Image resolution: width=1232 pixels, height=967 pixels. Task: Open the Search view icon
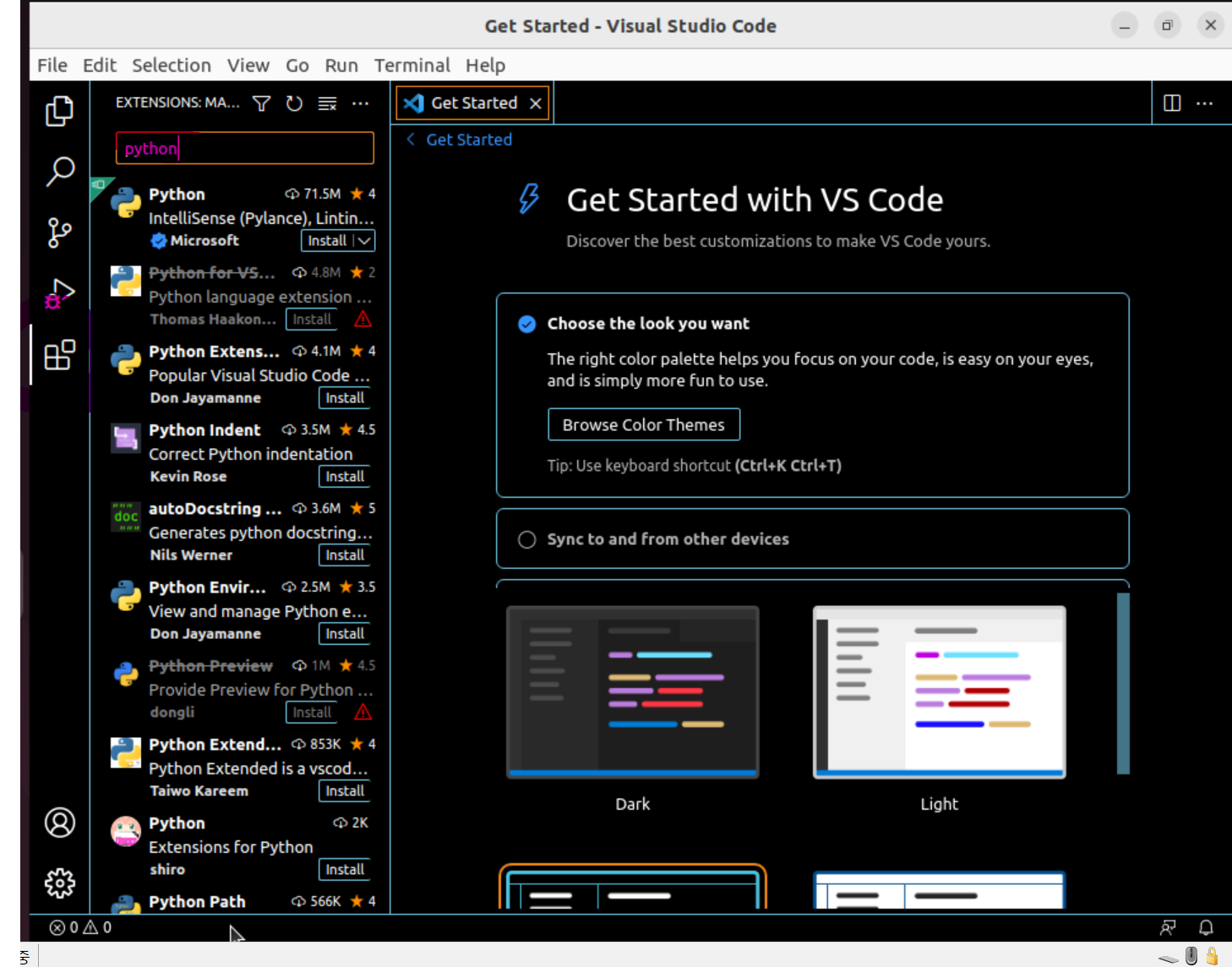click(x=59, y=172)
